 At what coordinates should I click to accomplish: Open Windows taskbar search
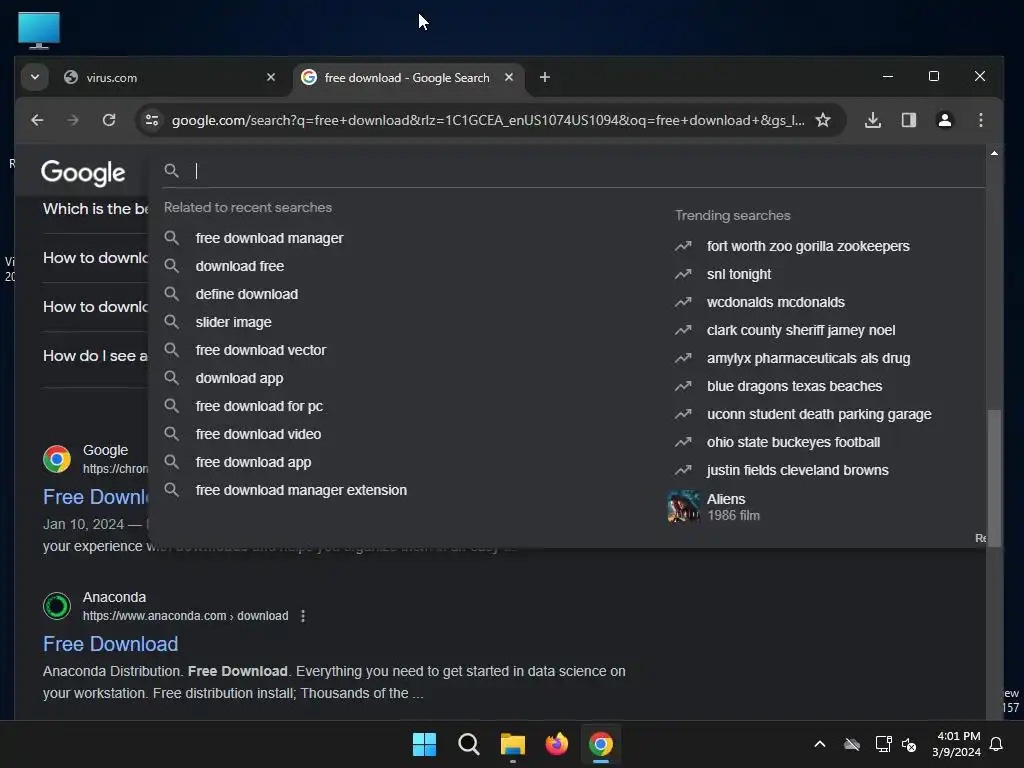(x=468, y=744)
